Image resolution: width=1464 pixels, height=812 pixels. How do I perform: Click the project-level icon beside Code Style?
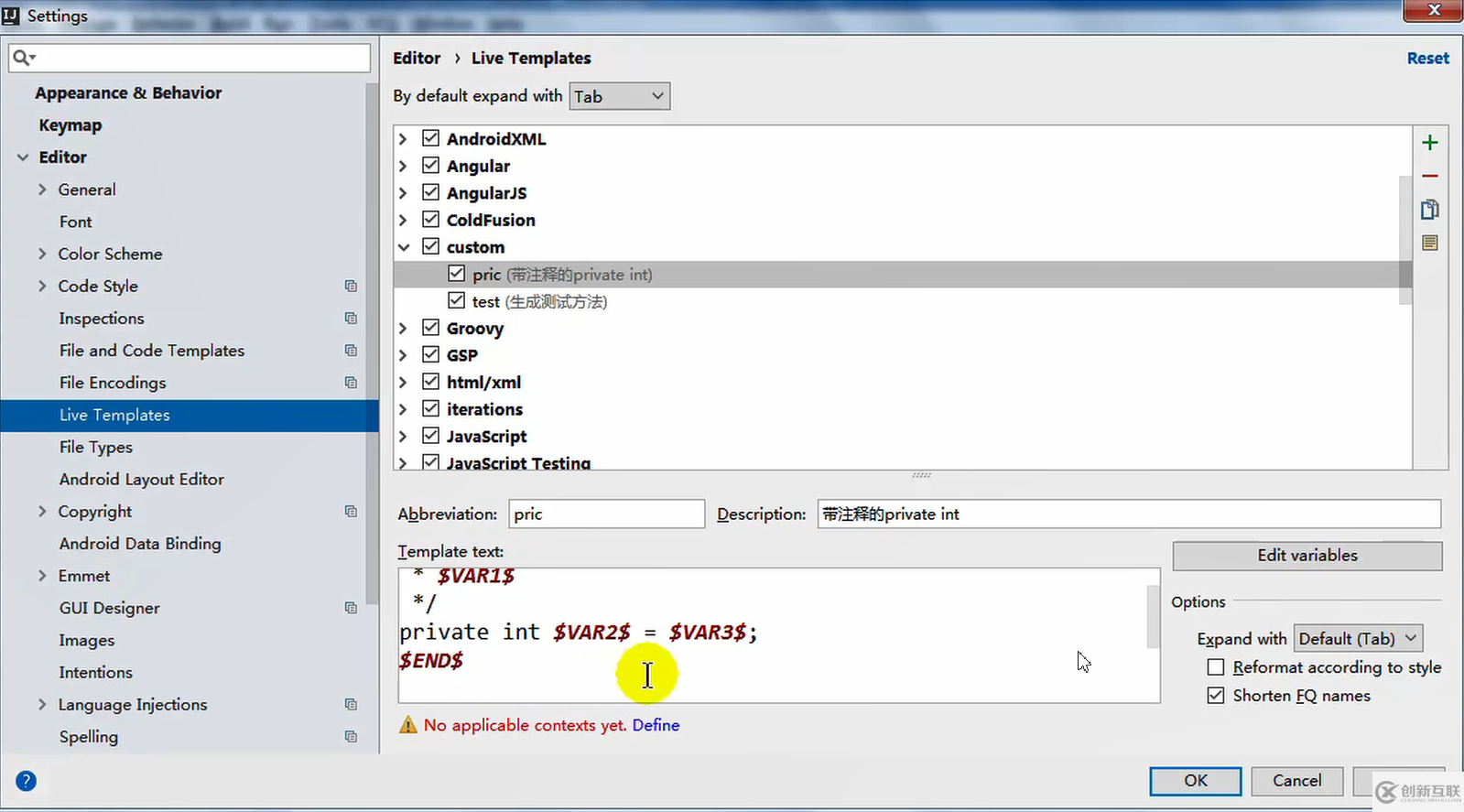[351, 287]
